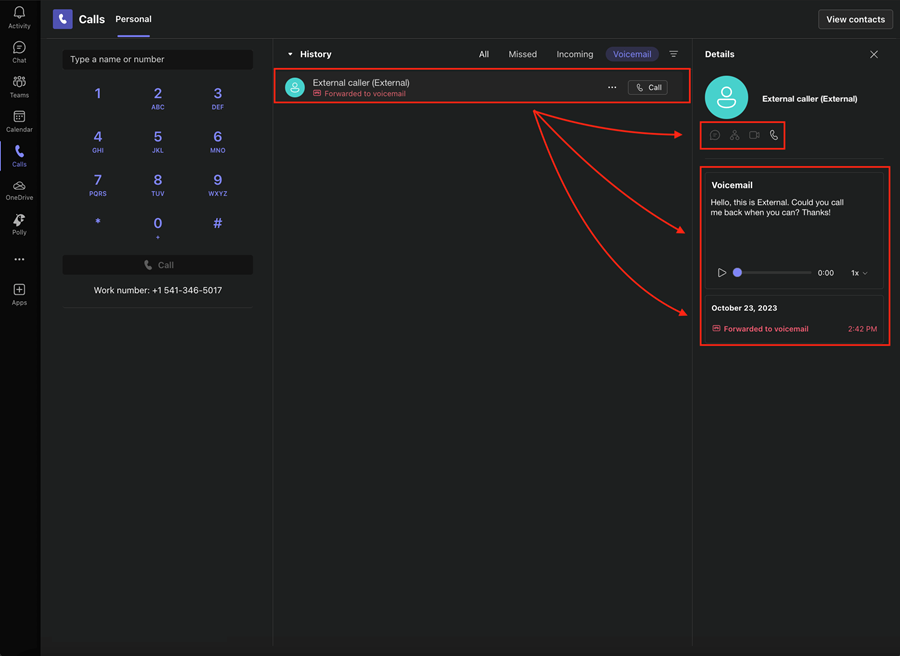Select the Calls icon in the sidebar
900x656 pixels.
pyautogui.click(x=19, y=156)
